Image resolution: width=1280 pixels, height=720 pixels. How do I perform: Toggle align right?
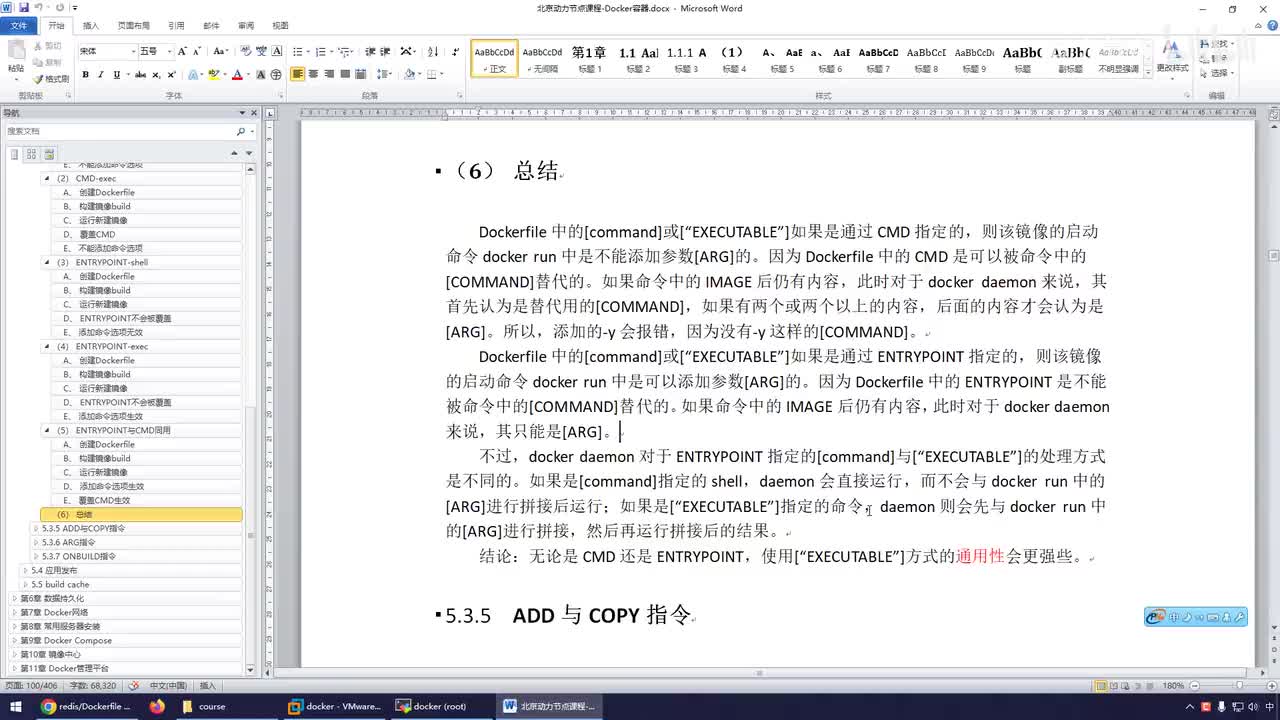click(329, 74)
